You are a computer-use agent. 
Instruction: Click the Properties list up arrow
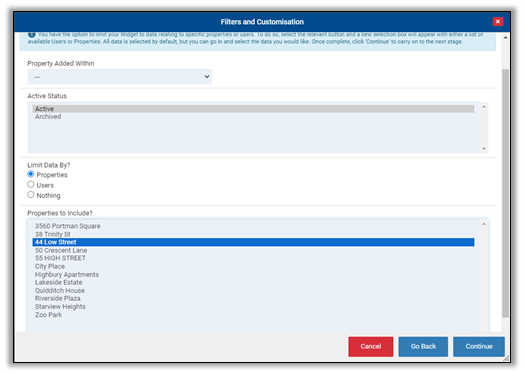[x=484, y=224]
